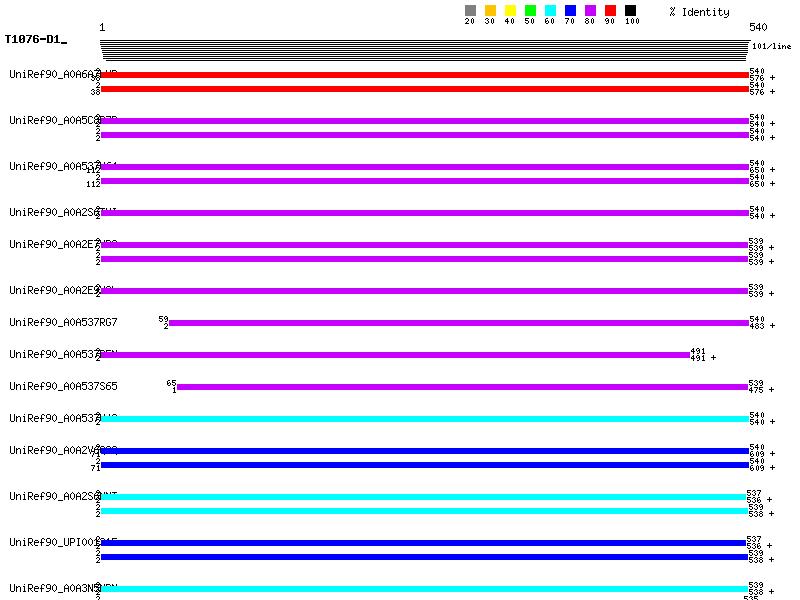Image resolution: width=800 pixels, height=600 pixels.
Task: Select the black 100% identity swatch
Action: (630, 11)
